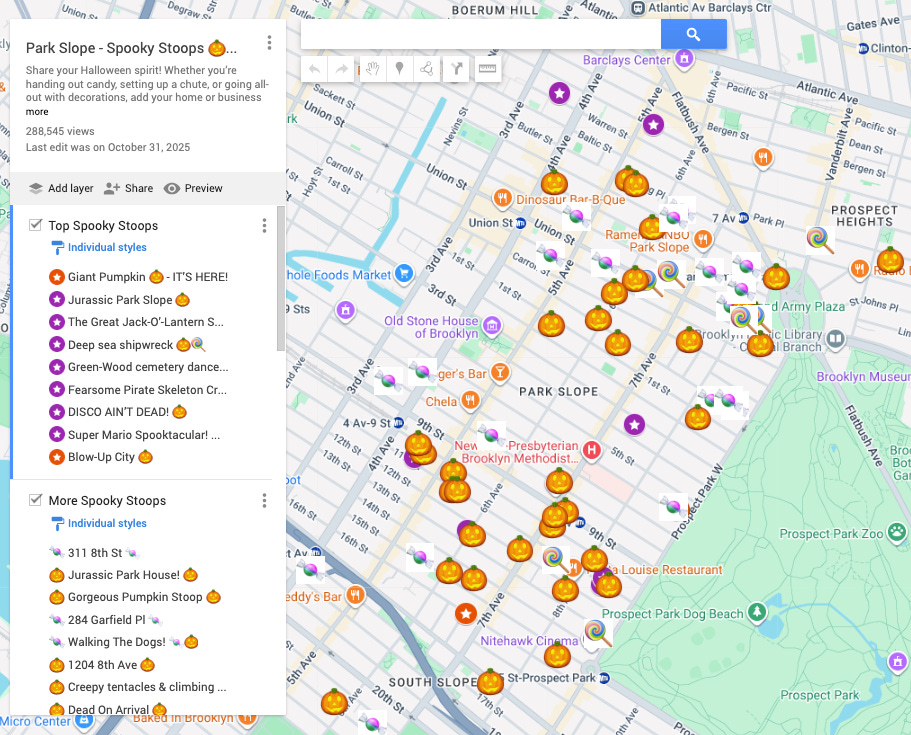Click Barclays Center map pin icon

[684, 59]
